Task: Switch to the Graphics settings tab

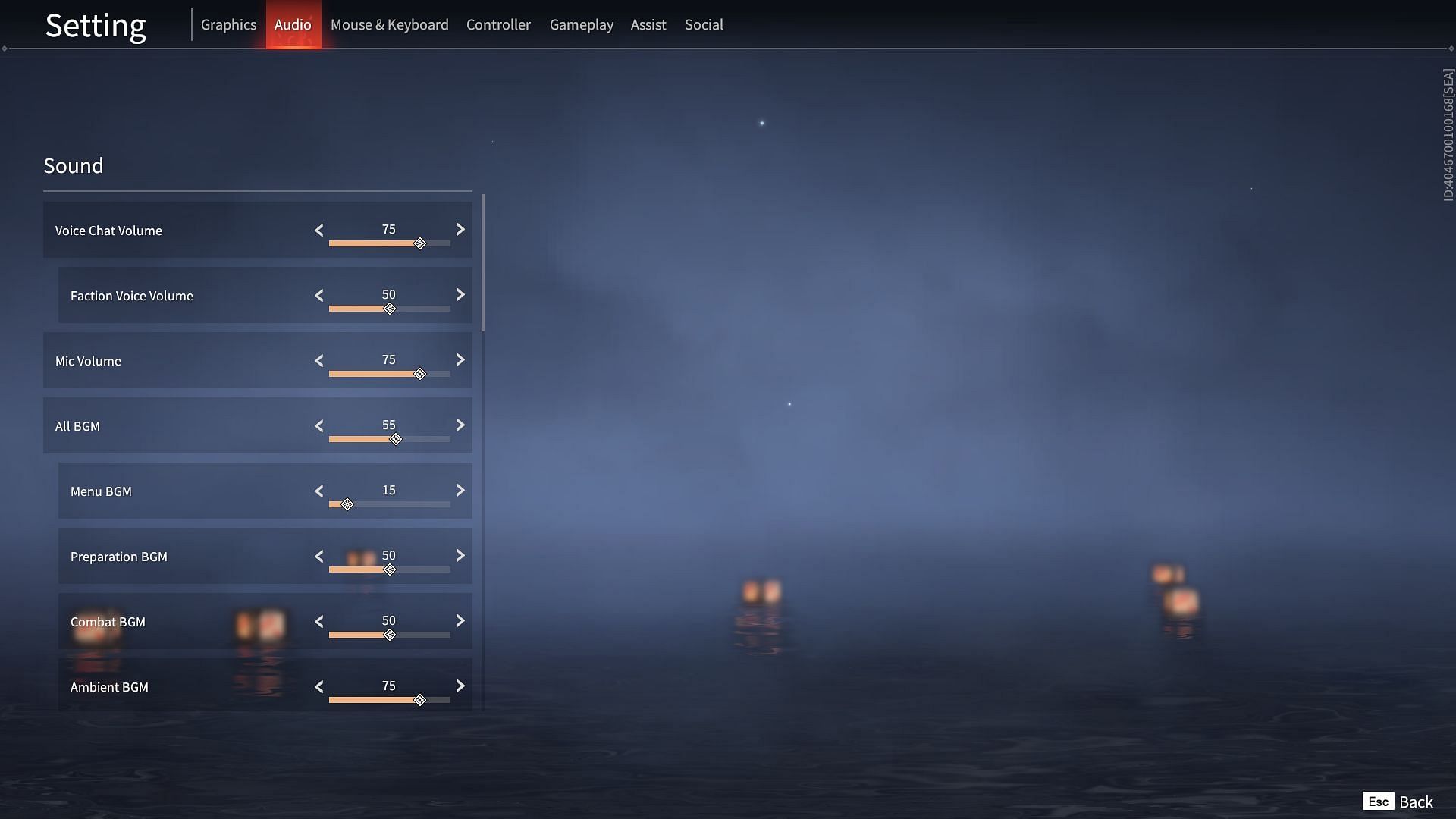Action: [x=228, y=25]
